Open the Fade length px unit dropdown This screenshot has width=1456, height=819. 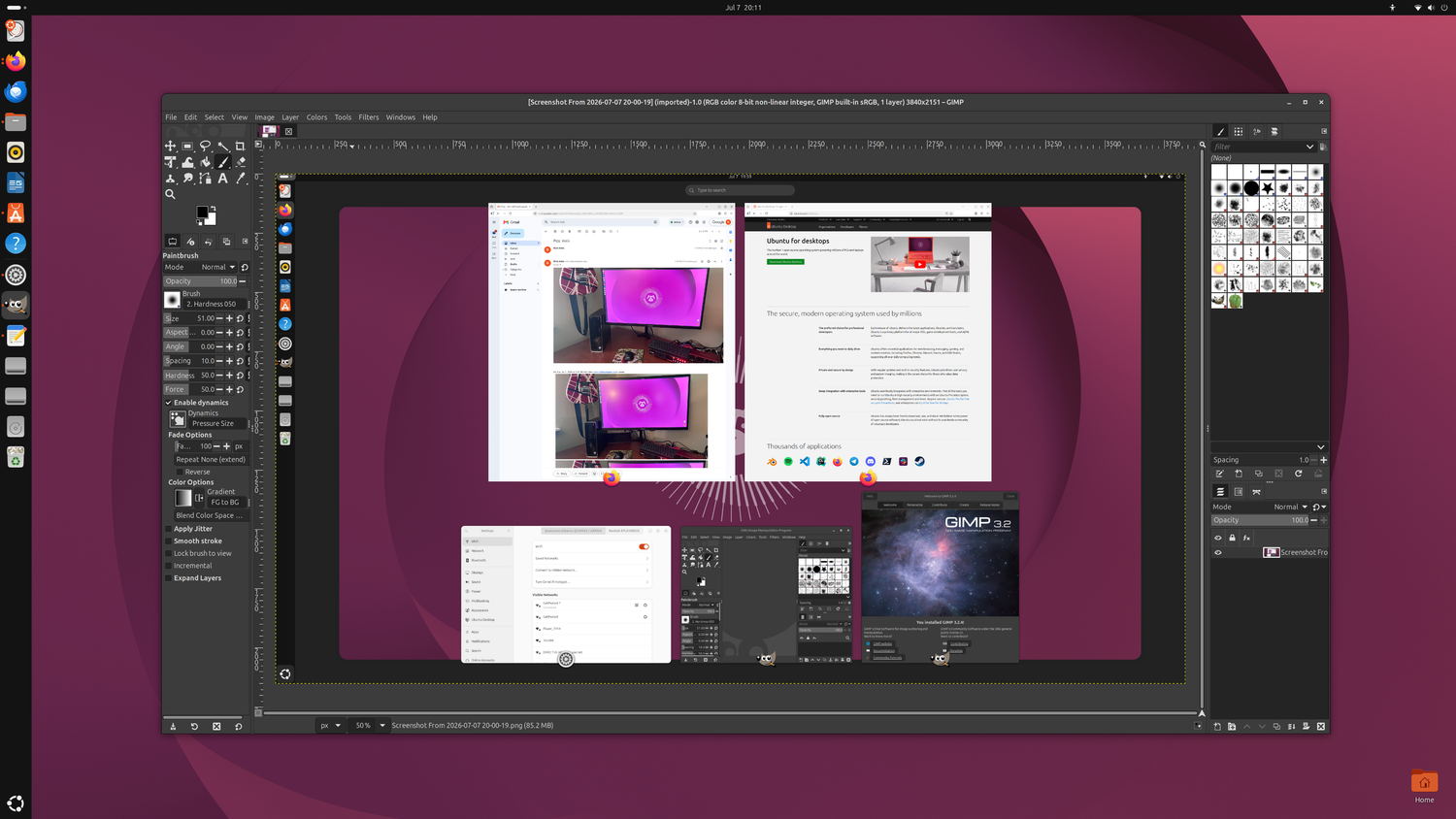tap(239, 446)
